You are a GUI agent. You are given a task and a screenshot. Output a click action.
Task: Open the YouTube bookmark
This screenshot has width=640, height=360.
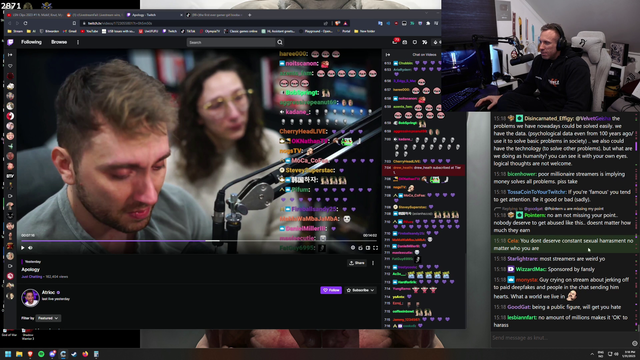89,31
